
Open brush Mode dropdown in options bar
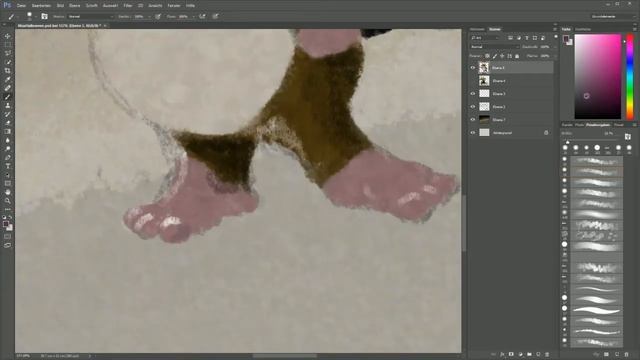(91, 17)
